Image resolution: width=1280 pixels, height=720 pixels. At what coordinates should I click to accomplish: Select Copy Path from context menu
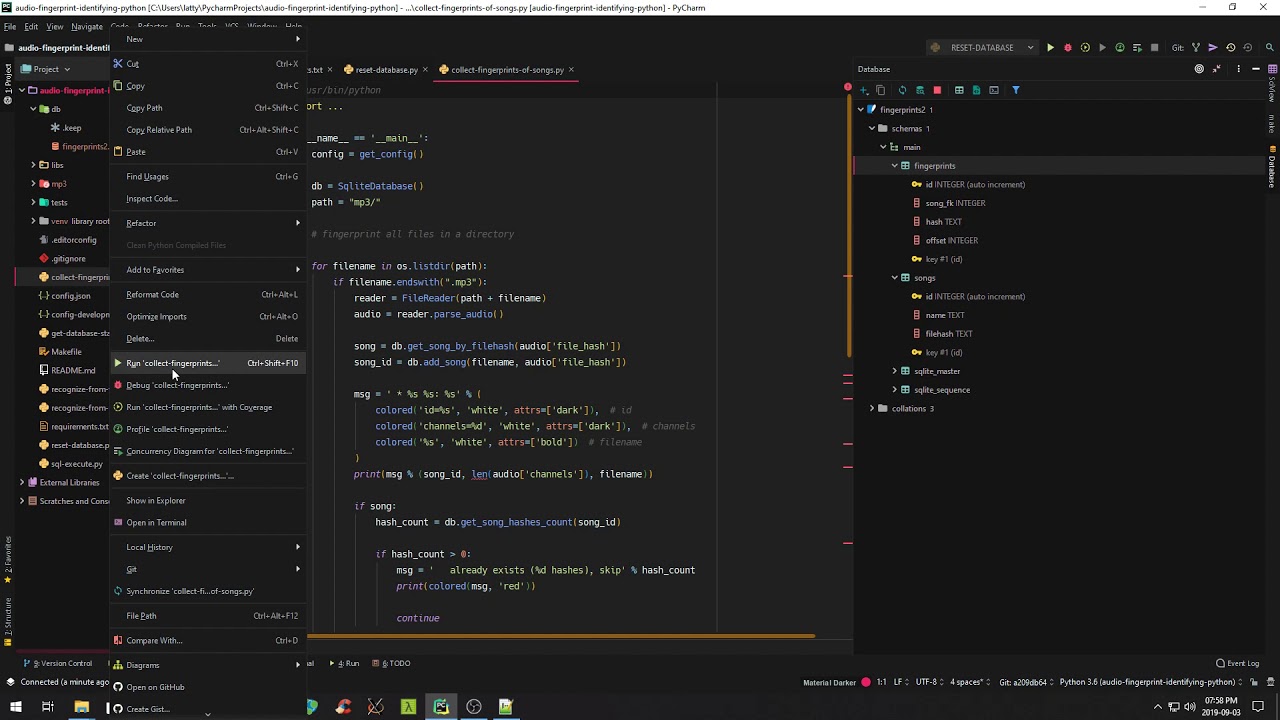click(207, 108)
